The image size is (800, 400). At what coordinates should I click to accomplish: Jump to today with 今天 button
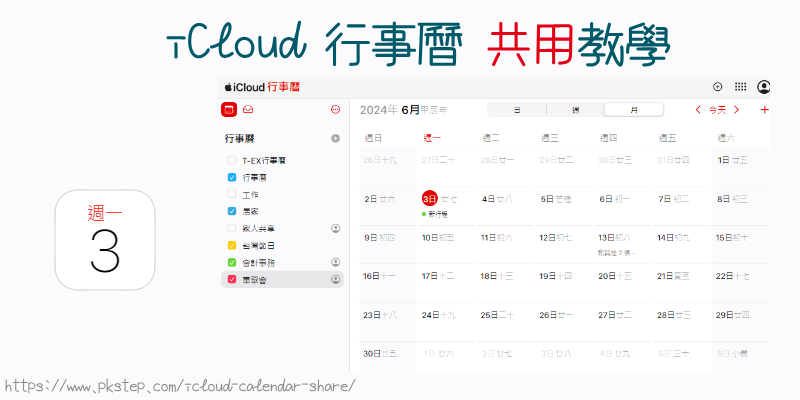click(x=717, y=110)
